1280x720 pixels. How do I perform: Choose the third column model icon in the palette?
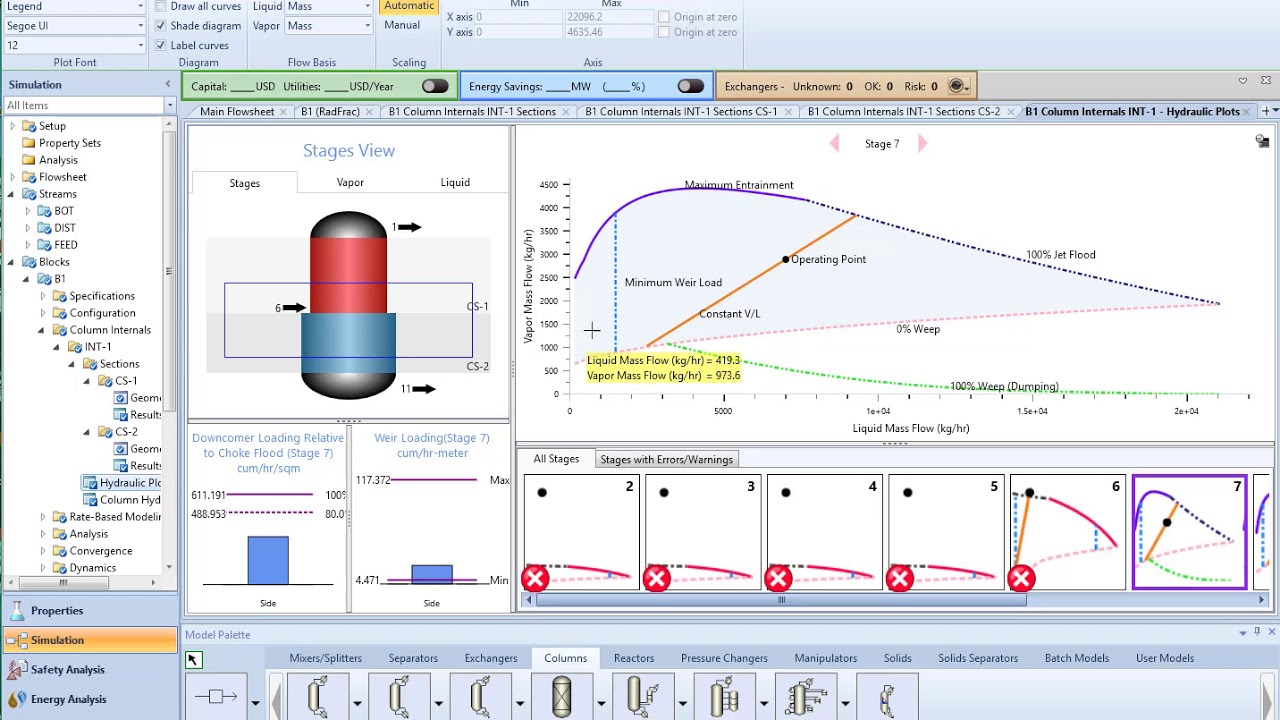[480, 697]
